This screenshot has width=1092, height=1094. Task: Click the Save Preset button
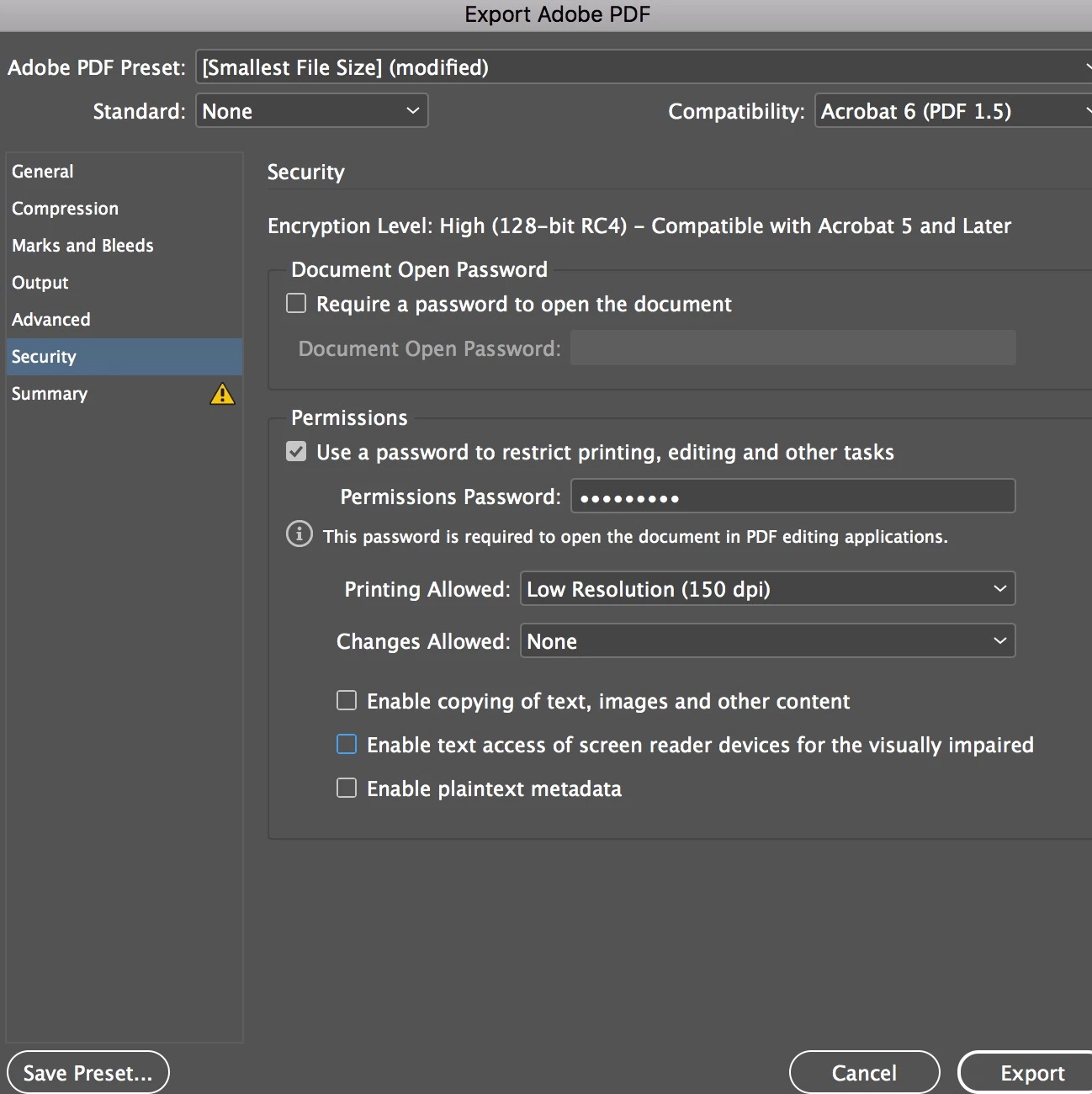(x=88, y=1072)
